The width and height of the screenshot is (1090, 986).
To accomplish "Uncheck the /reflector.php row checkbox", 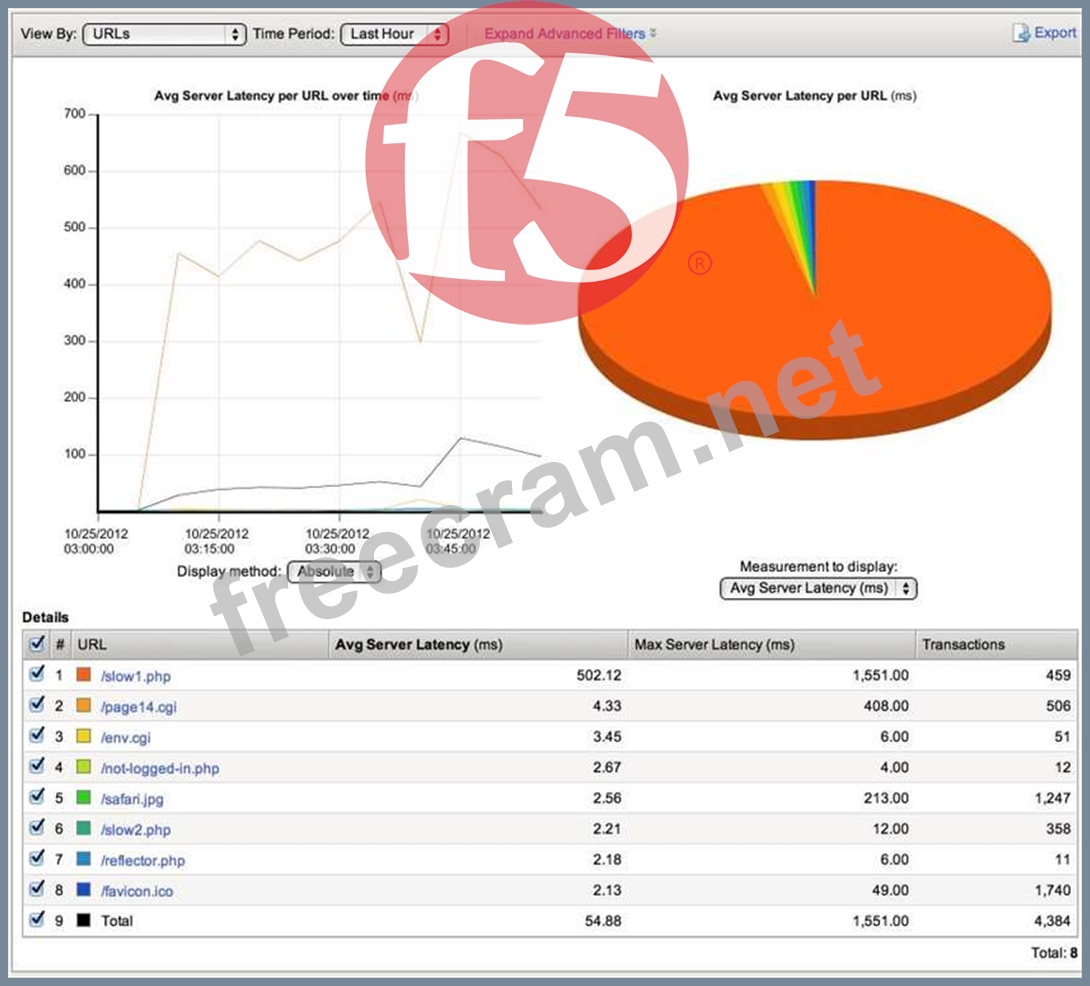I will point(37,859).
